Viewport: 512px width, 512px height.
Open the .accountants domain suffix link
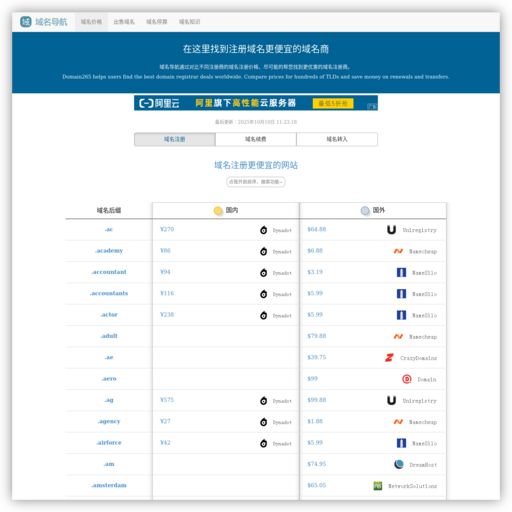point(109,293)
